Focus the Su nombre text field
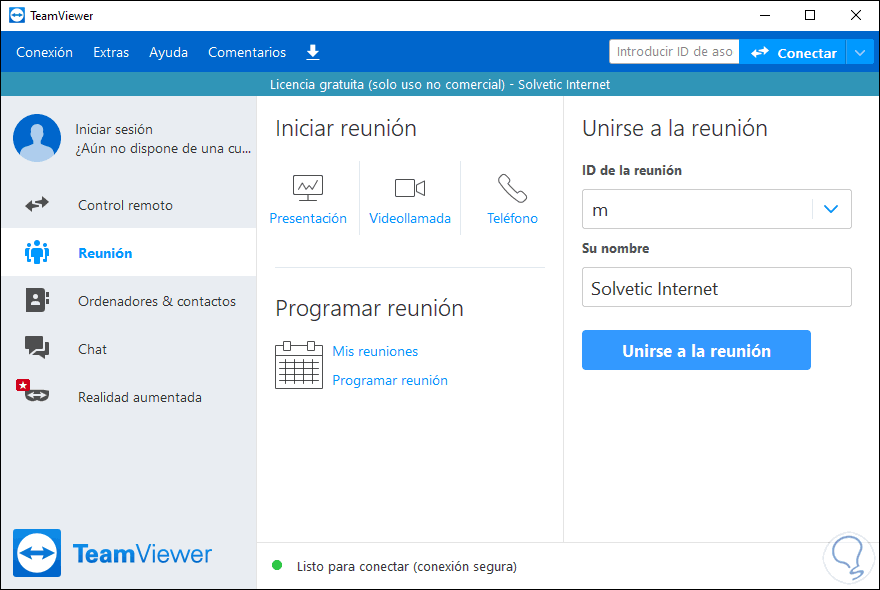Screen dimensions: 880x590 pyautogui.click(x=717, y=287)
